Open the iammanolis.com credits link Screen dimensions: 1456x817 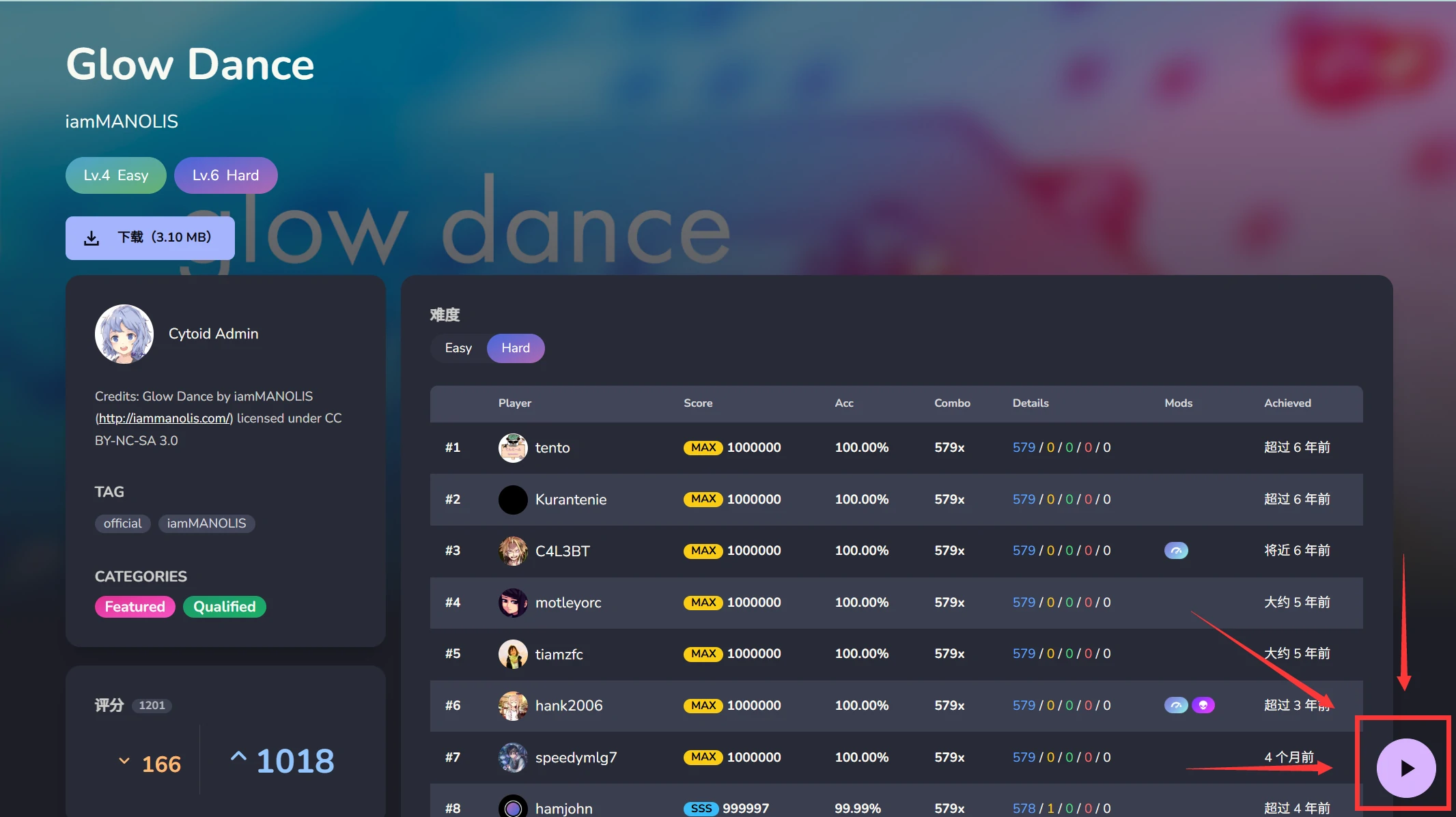[x=164, y=418]
